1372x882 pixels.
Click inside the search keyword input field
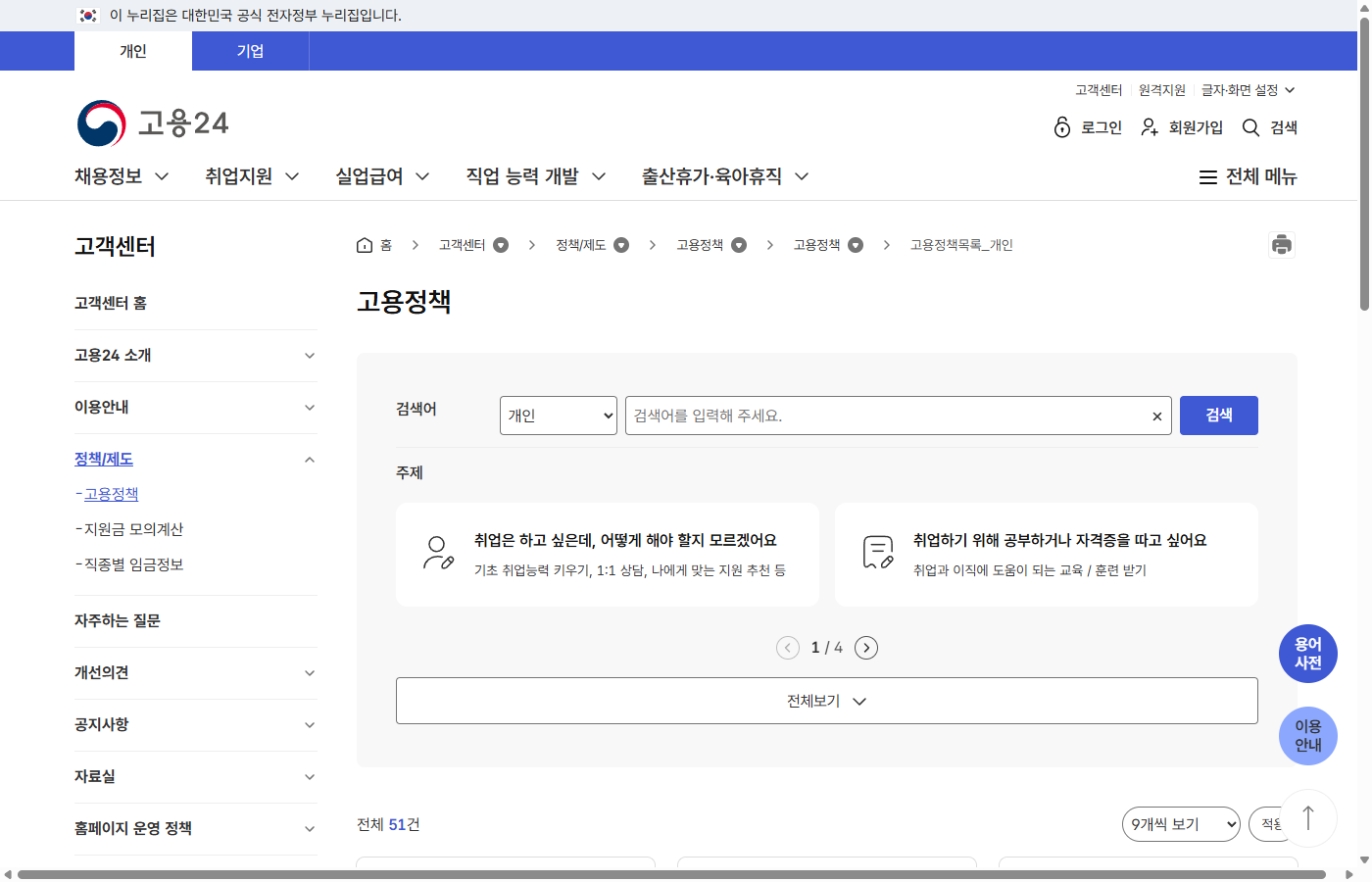(882, 416)
